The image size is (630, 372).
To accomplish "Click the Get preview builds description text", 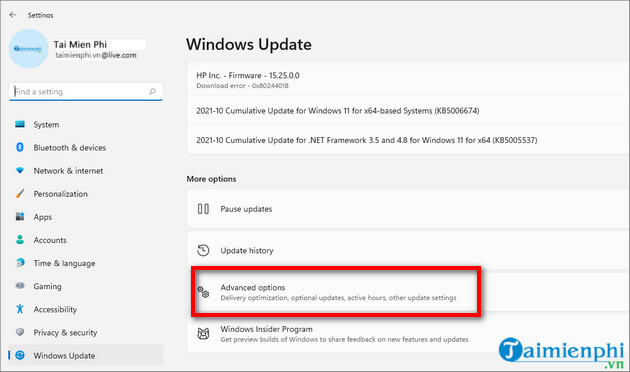I will pyautogui.click(x=344, y=339).
